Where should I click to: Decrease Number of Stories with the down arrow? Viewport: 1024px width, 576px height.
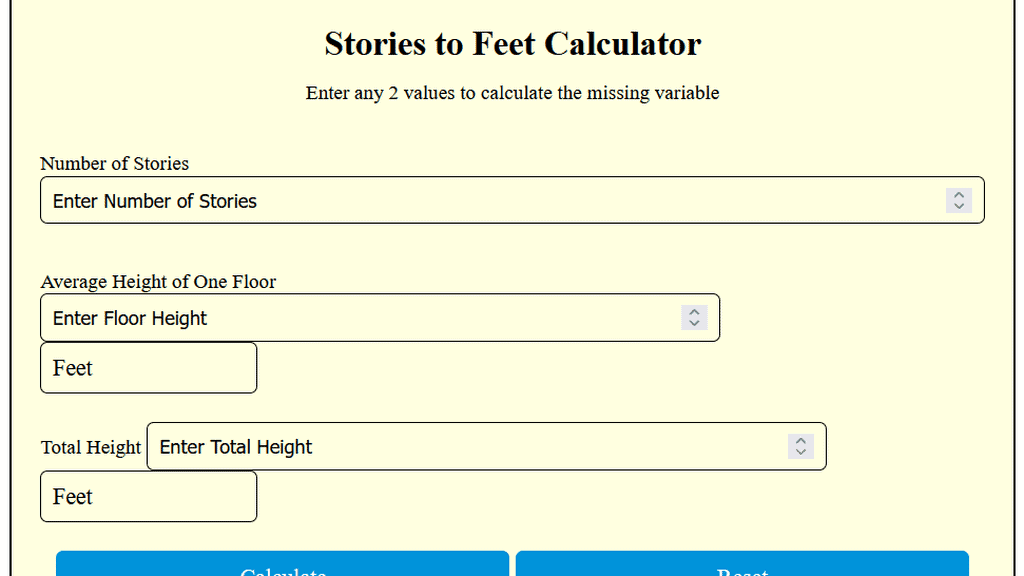tap(959, 204)
